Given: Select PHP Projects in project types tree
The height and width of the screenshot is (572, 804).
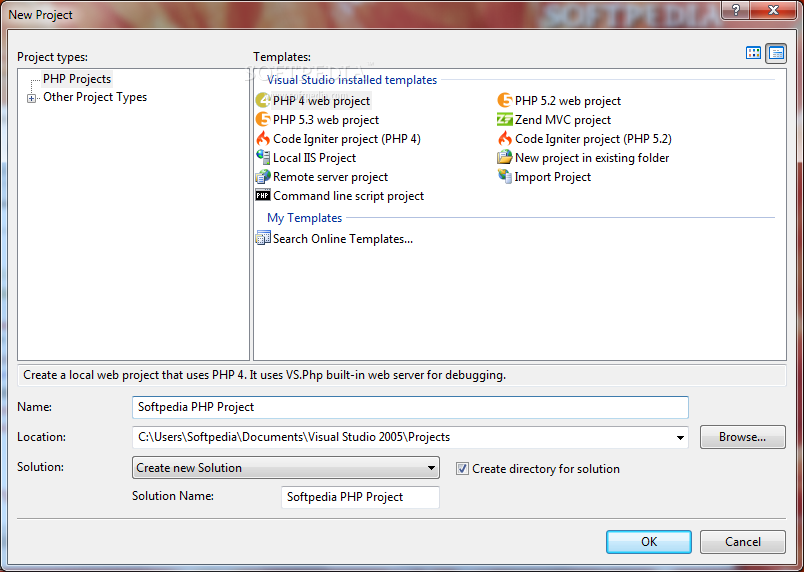Looking at the screenshot, I should (x=77, y=79).
